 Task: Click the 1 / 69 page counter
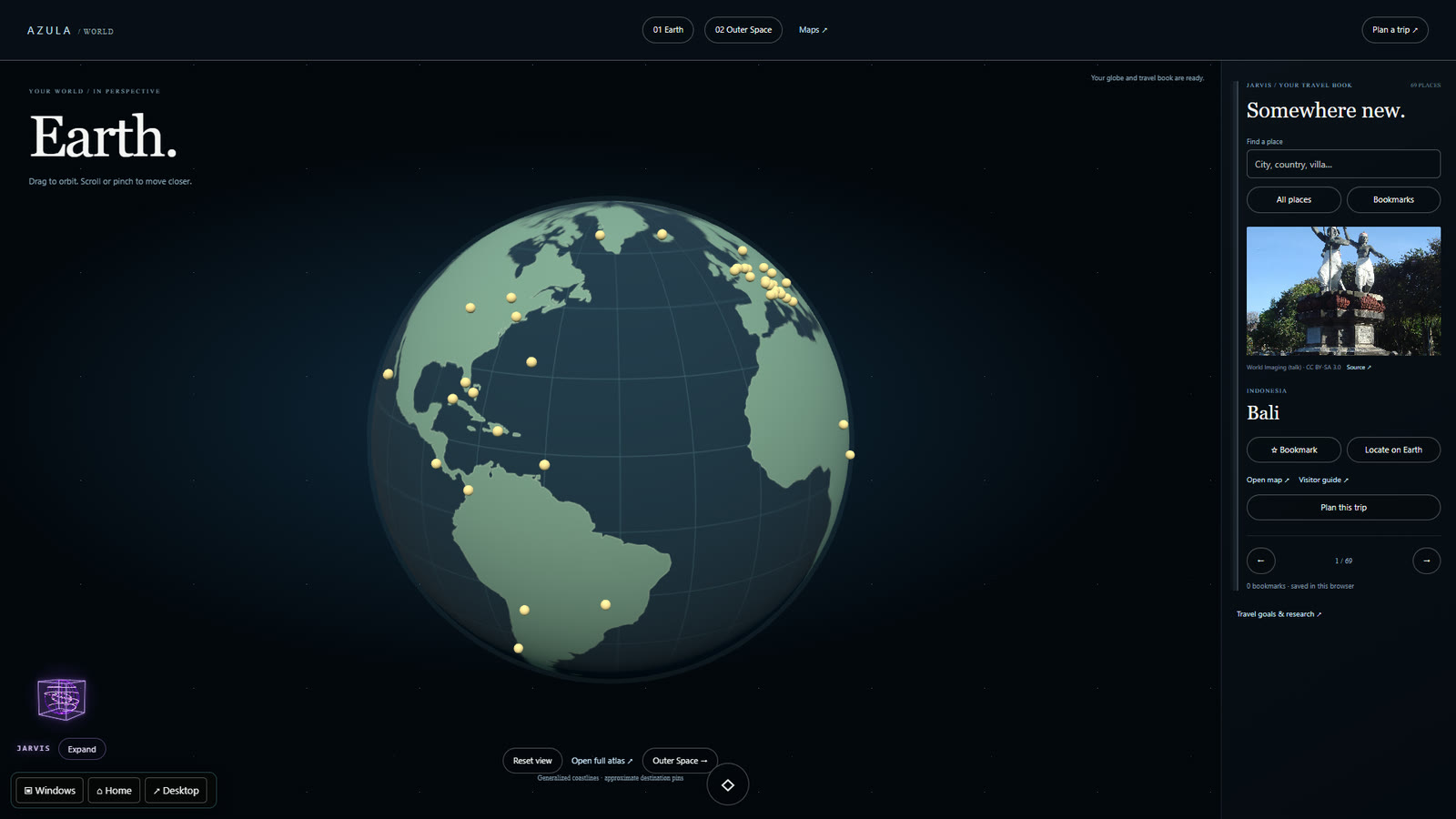click(1343, 561)
